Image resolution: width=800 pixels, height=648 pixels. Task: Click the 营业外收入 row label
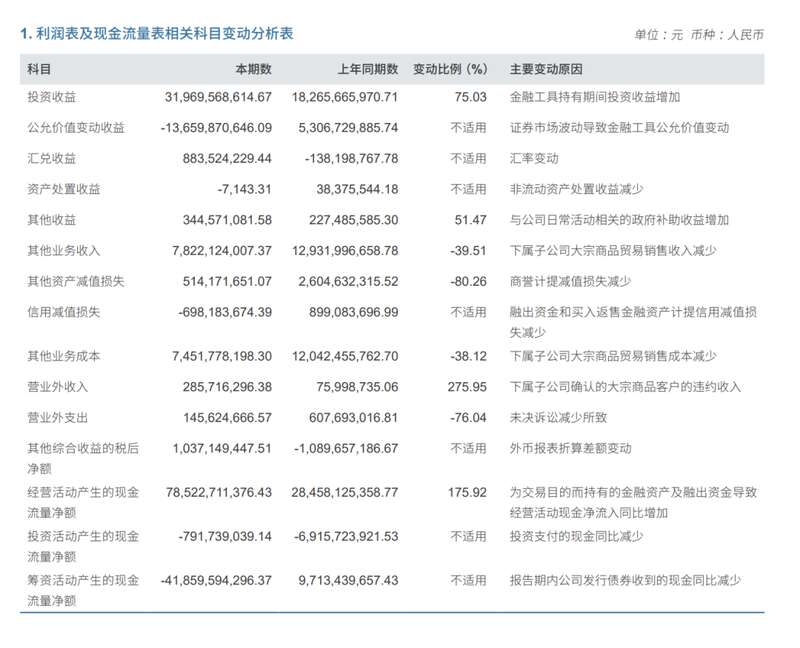tap(58, 387)
